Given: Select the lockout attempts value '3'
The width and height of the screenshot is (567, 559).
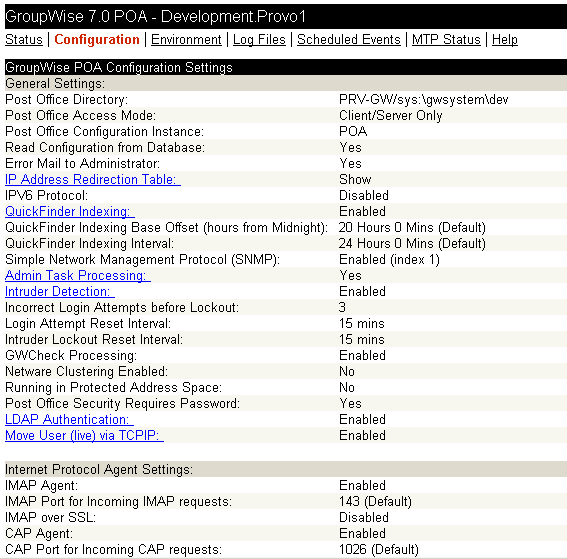Looking at the screenshot, I should 342,307.
